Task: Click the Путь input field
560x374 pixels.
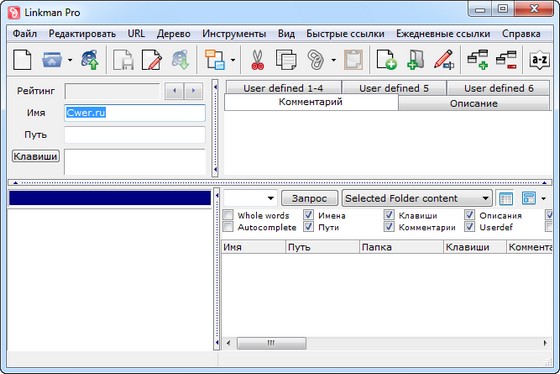Action: click(135, 135)
